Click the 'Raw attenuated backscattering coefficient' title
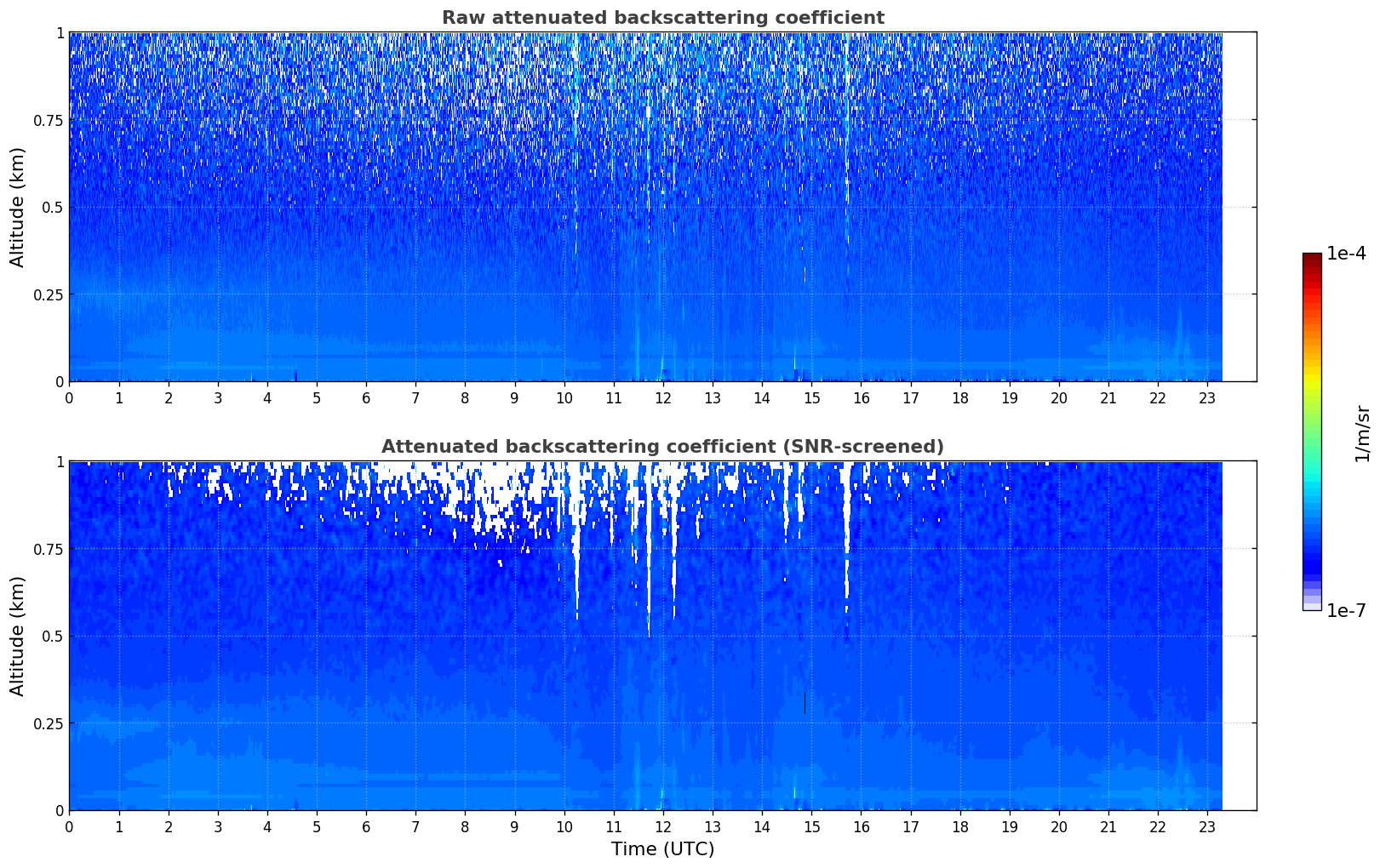1380x868 pixels. [x=662, y=18]
